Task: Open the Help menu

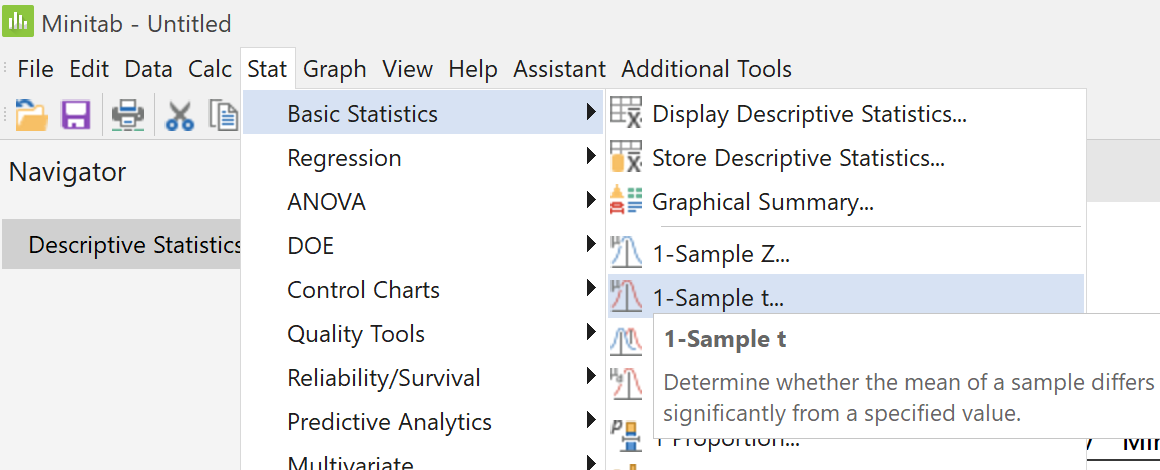Action: [473, 69]
